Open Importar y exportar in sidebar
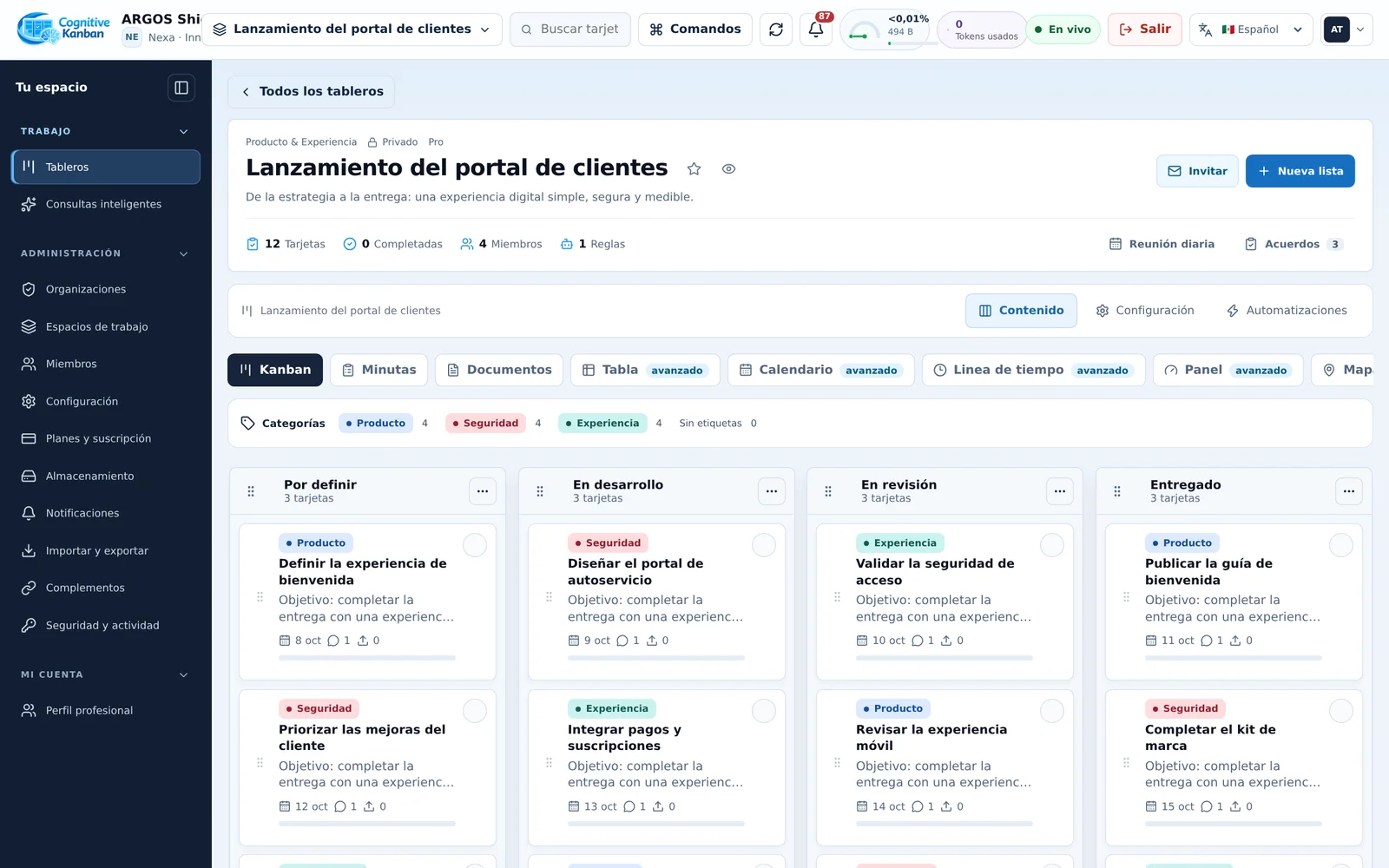This screenshot has width=1389, height=868. point(106,550)
